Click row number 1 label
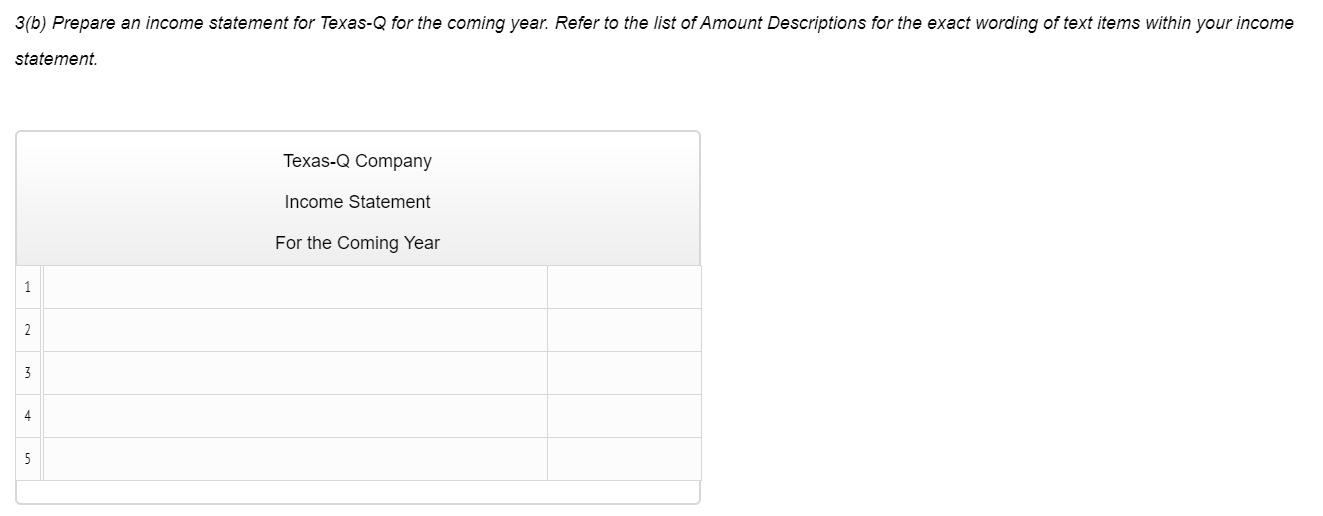Image resolution: width=1323 pixels, height=516 pixels. point(28,288)
